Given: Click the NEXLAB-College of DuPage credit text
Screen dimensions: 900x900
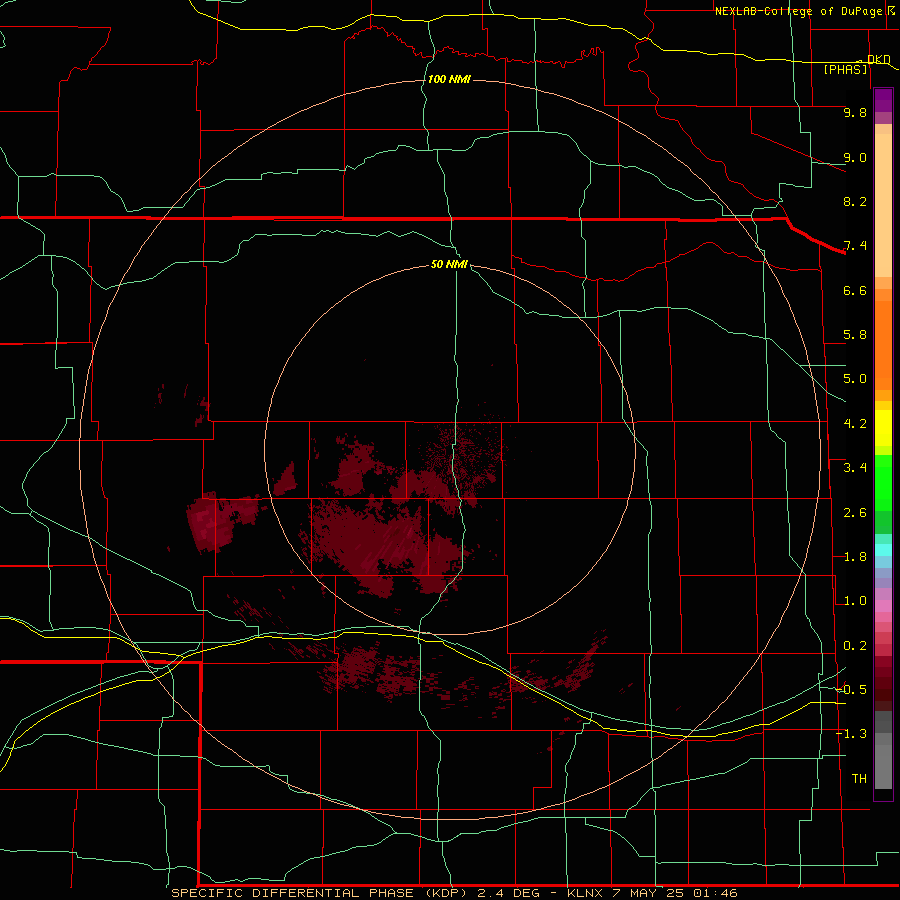Looking at the screenshot, I should 798,11.
